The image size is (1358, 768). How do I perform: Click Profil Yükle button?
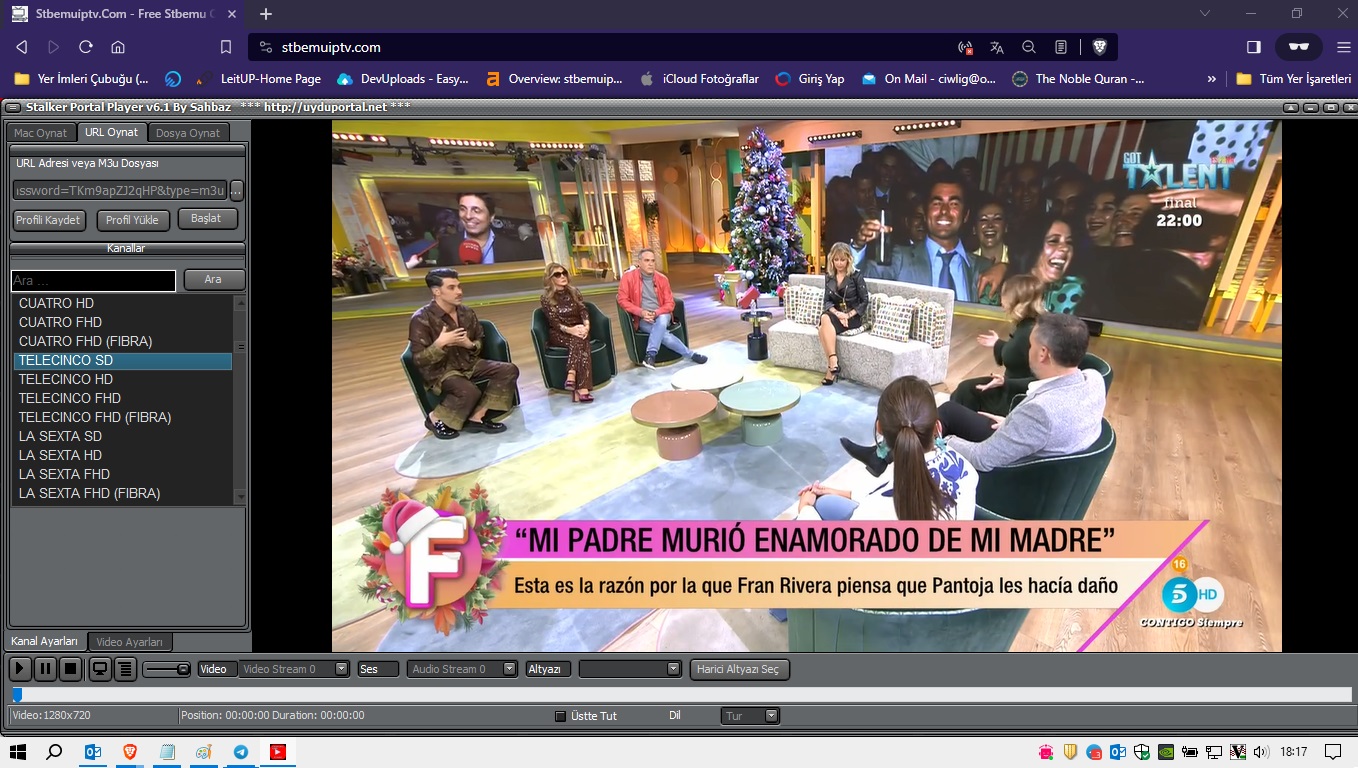132,220
